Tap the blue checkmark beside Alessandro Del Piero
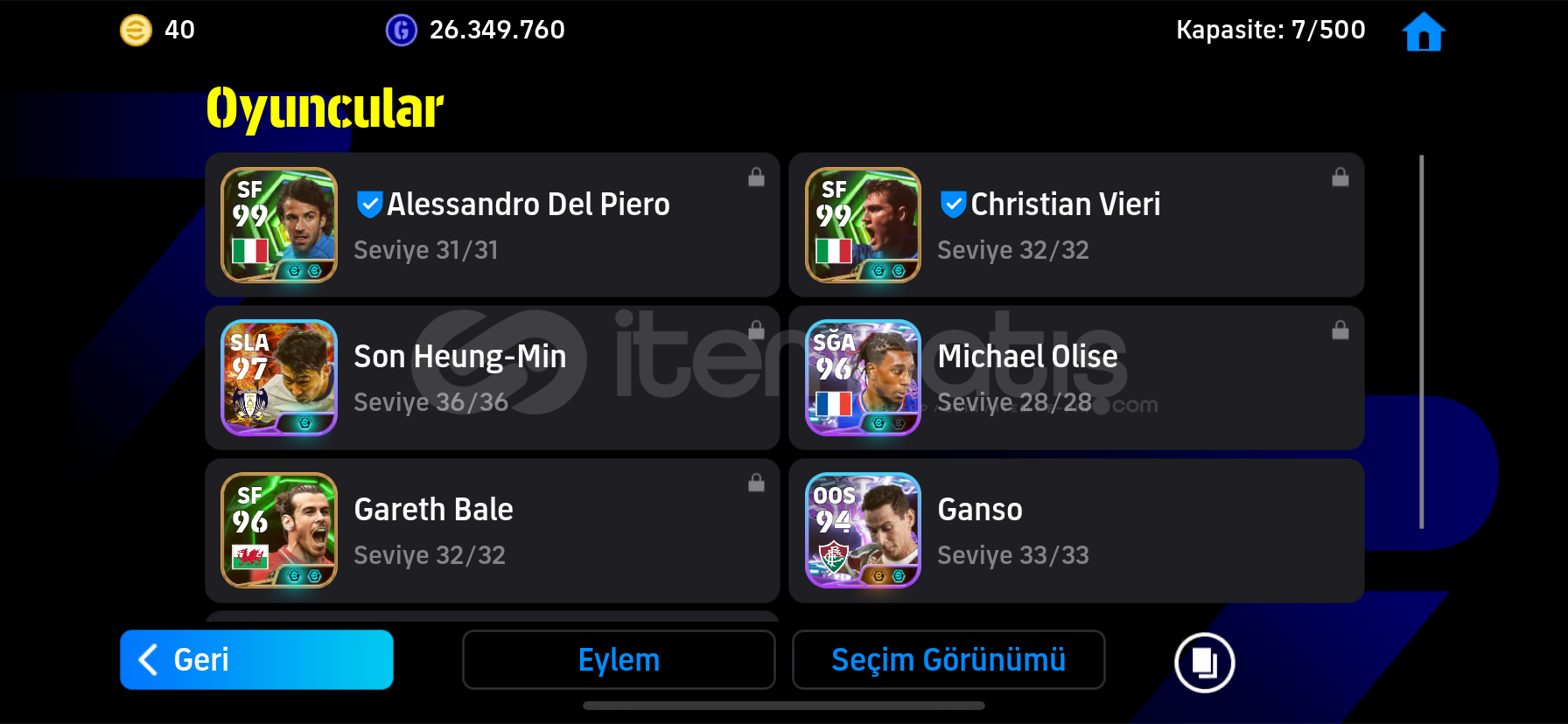This screenshot has height=724, width=1568. [369, 205]
